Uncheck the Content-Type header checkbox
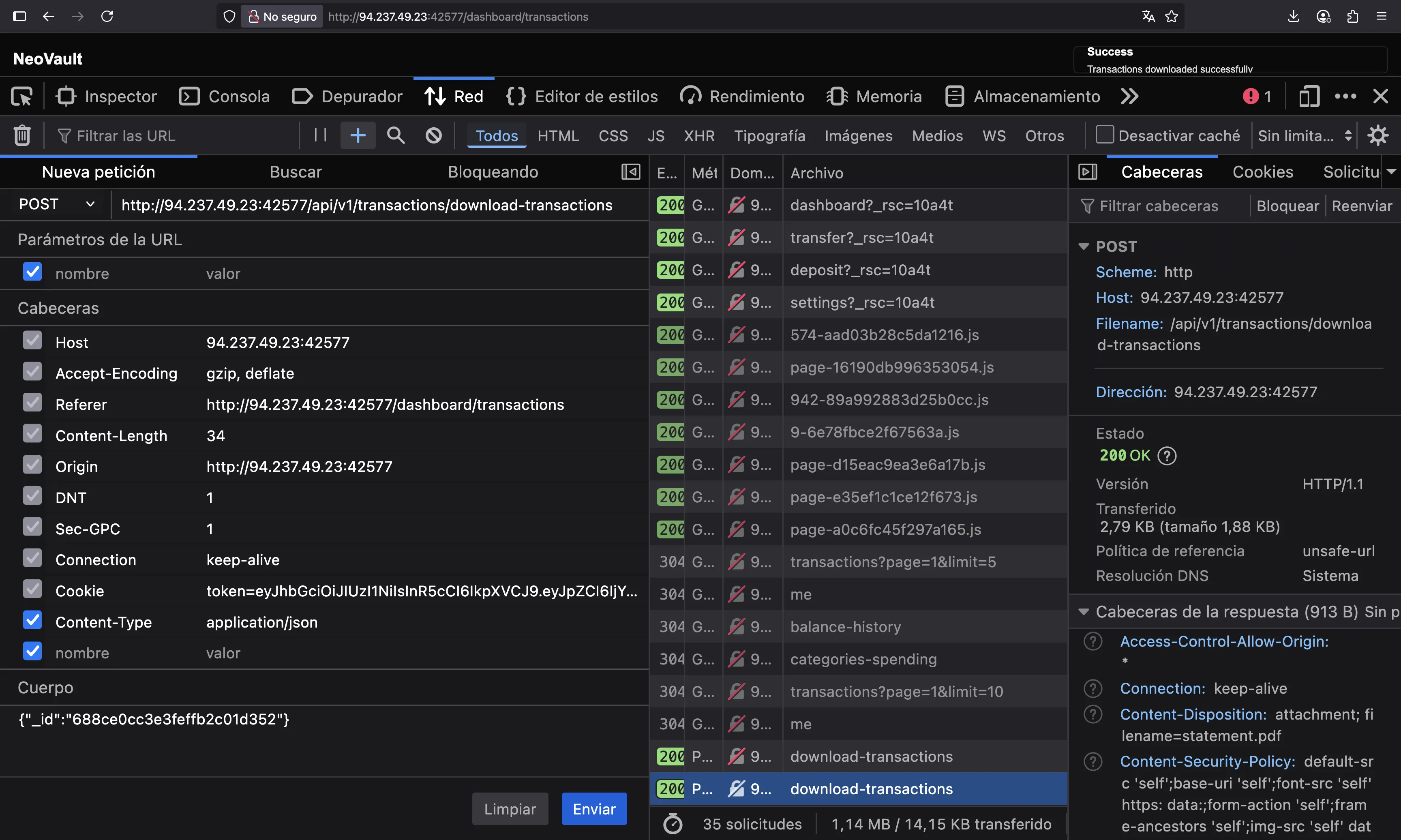Image resolution: width=1401 pixels, height=840 pixels. (x=32, y=620)
